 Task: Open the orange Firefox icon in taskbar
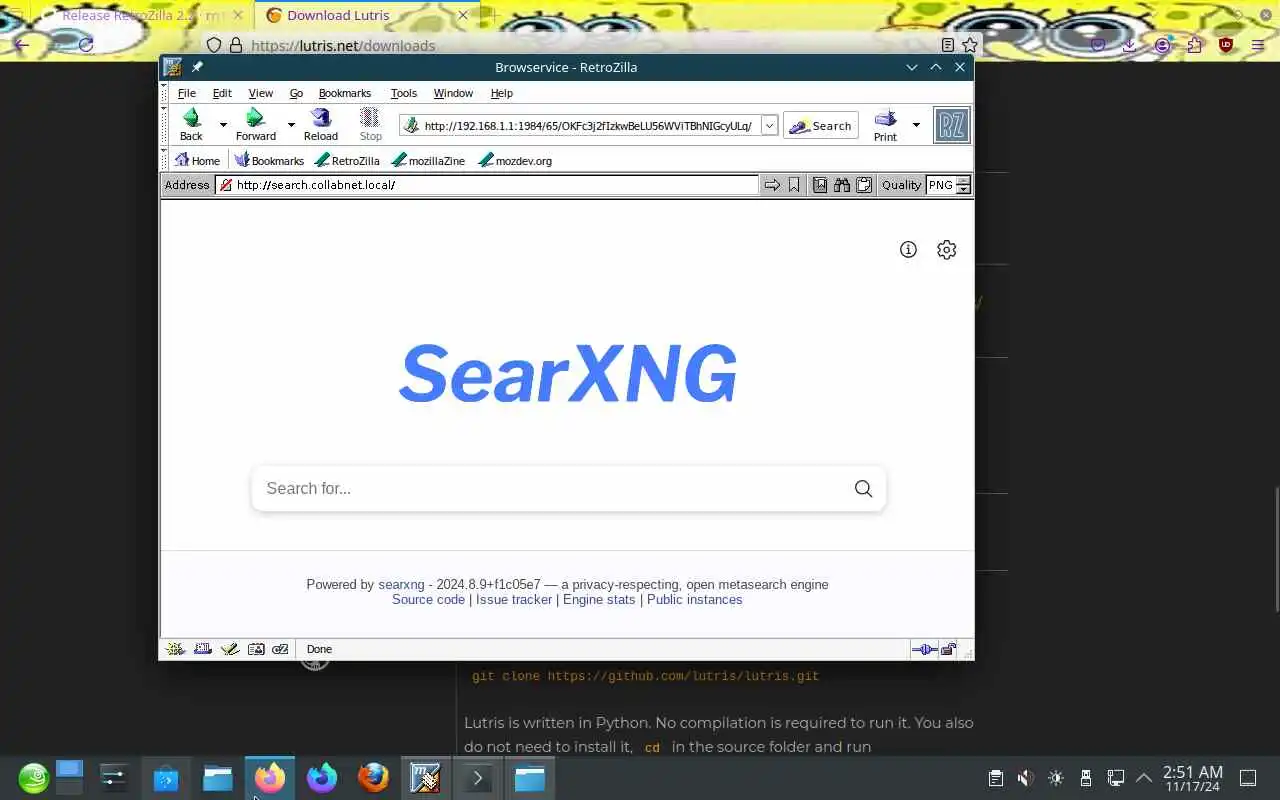click(x=373, y=778)
